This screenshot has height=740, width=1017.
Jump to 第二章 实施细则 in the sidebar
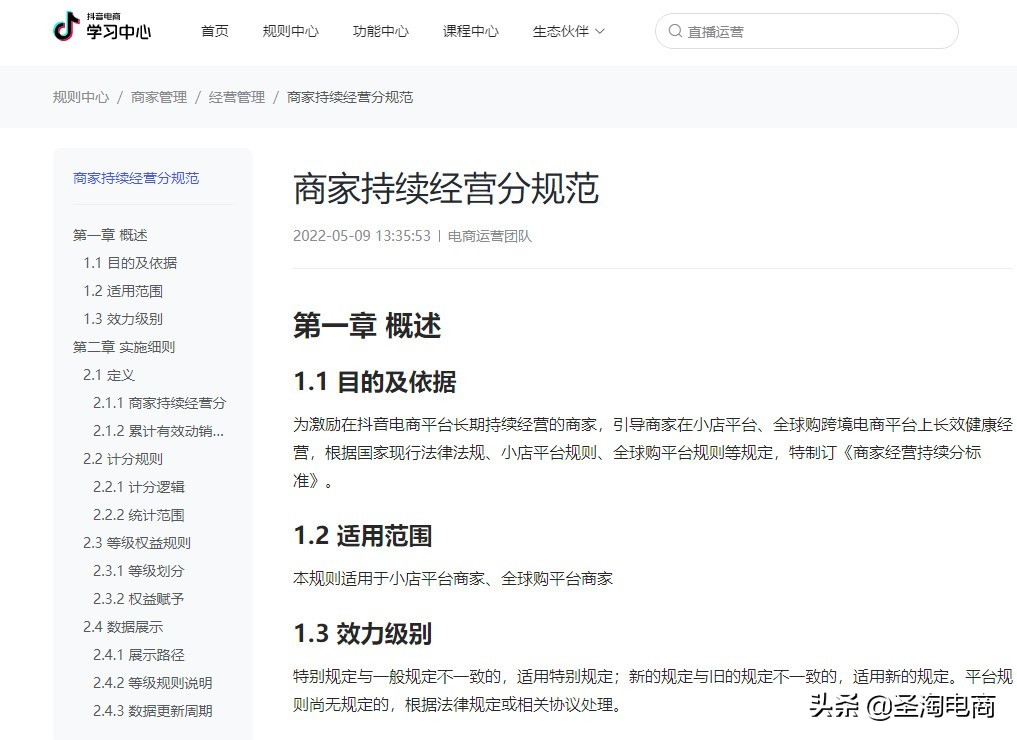pos(124,347)
